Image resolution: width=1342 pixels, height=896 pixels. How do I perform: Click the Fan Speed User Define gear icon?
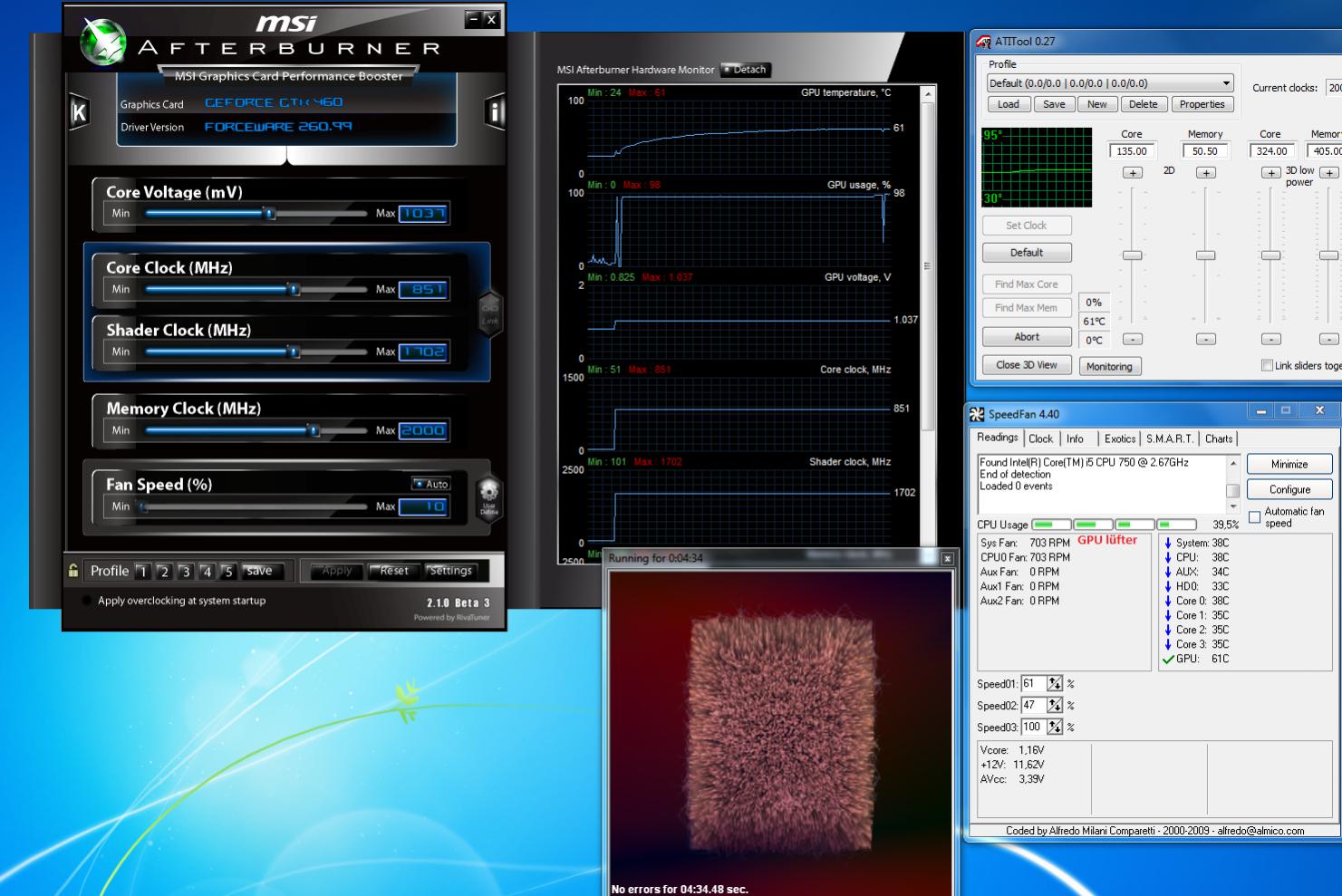[x=489, y=498]
